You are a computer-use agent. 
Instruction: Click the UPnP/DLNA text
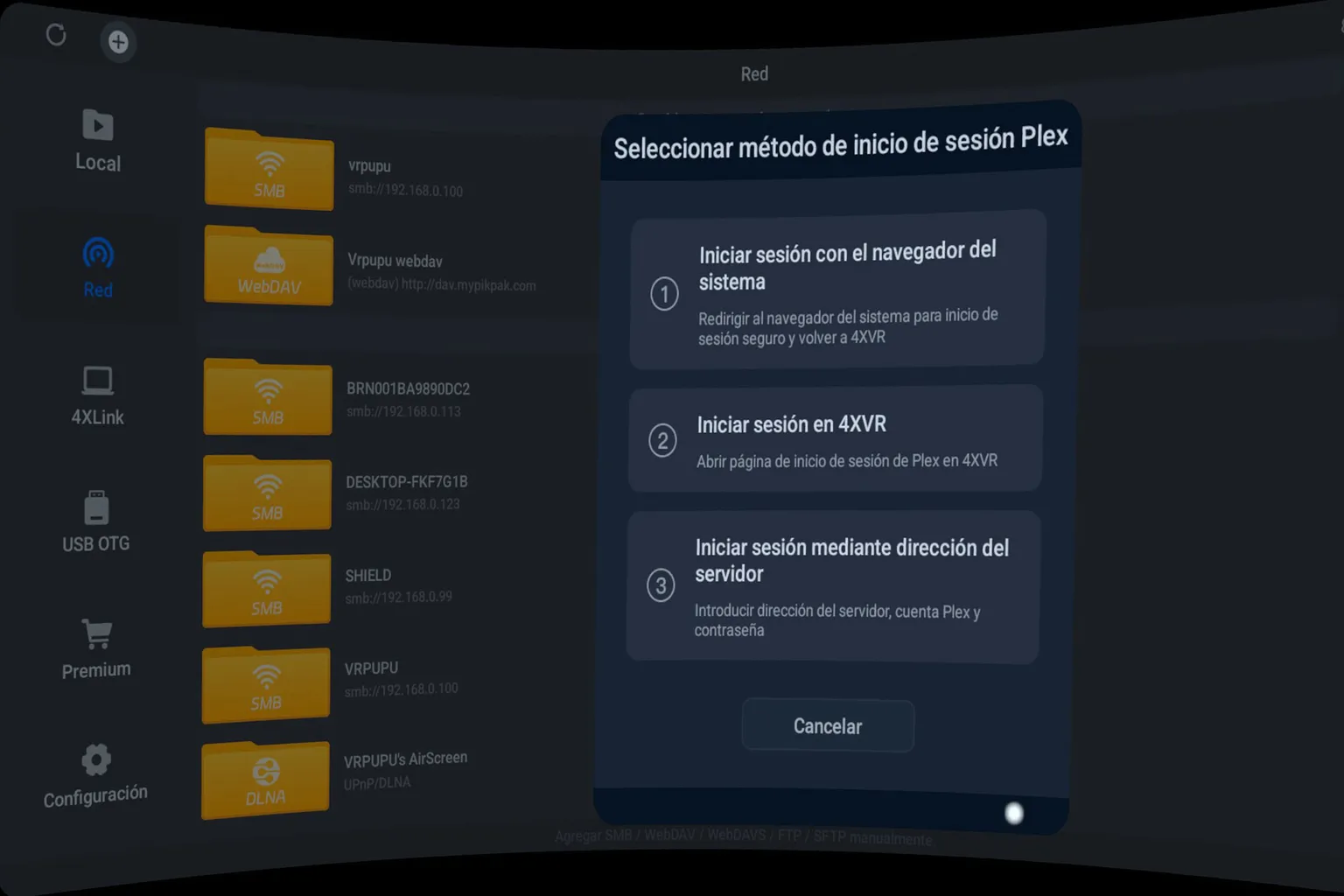[x=377, y=783]
